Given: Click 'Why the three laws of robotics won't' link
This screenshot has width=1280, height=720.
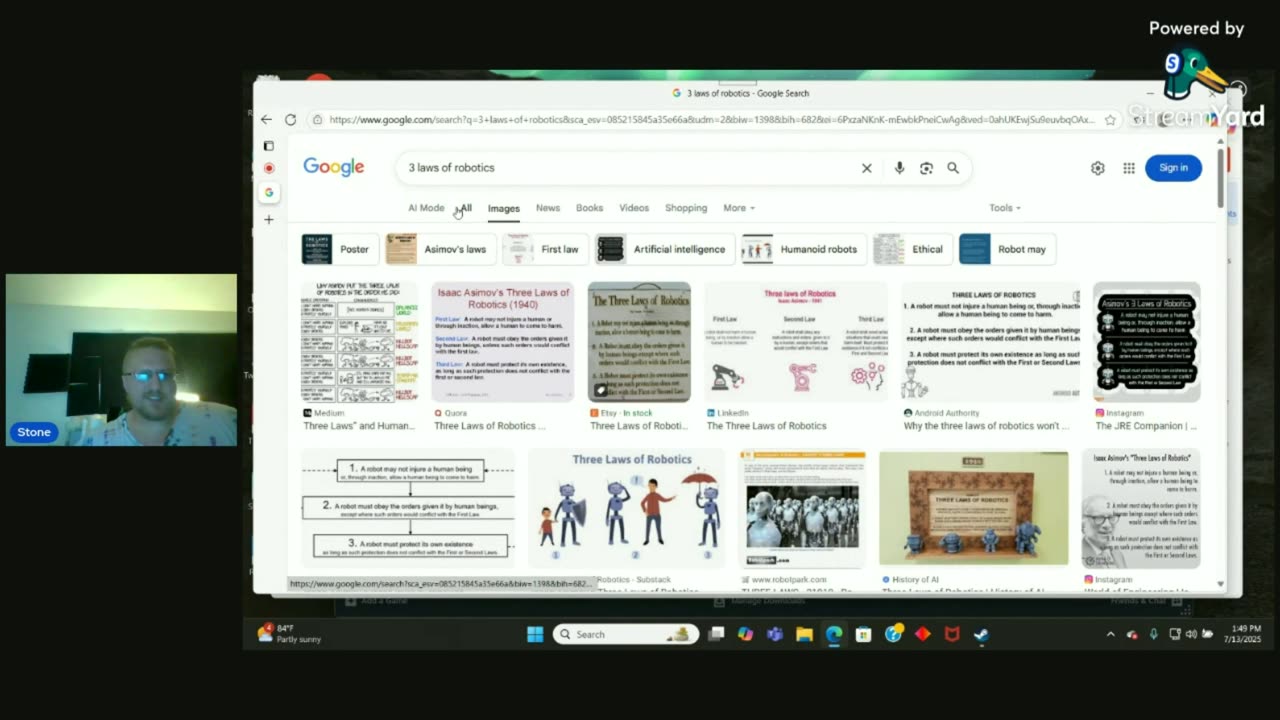Looking at the screenshot, I should pyautogui.click(x=987, y=426).
